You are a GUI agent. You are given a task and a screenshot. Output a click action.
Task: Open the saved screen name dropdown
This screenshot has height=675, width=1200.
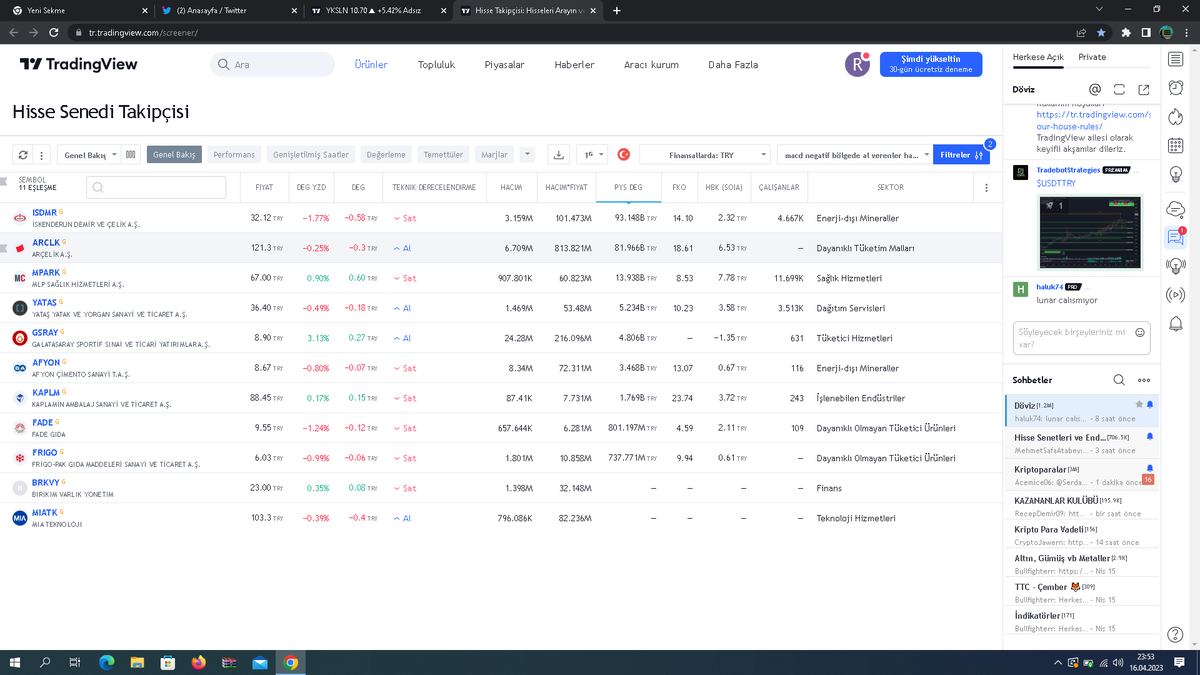(854, 155)
